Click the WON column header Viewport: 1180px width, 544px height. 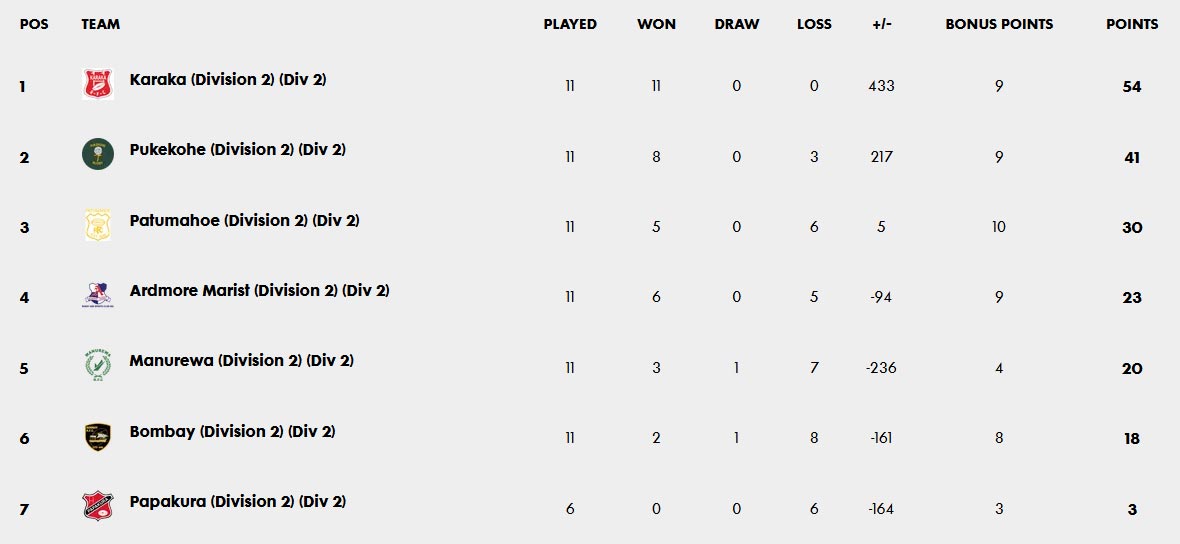[x=656, y=24]
